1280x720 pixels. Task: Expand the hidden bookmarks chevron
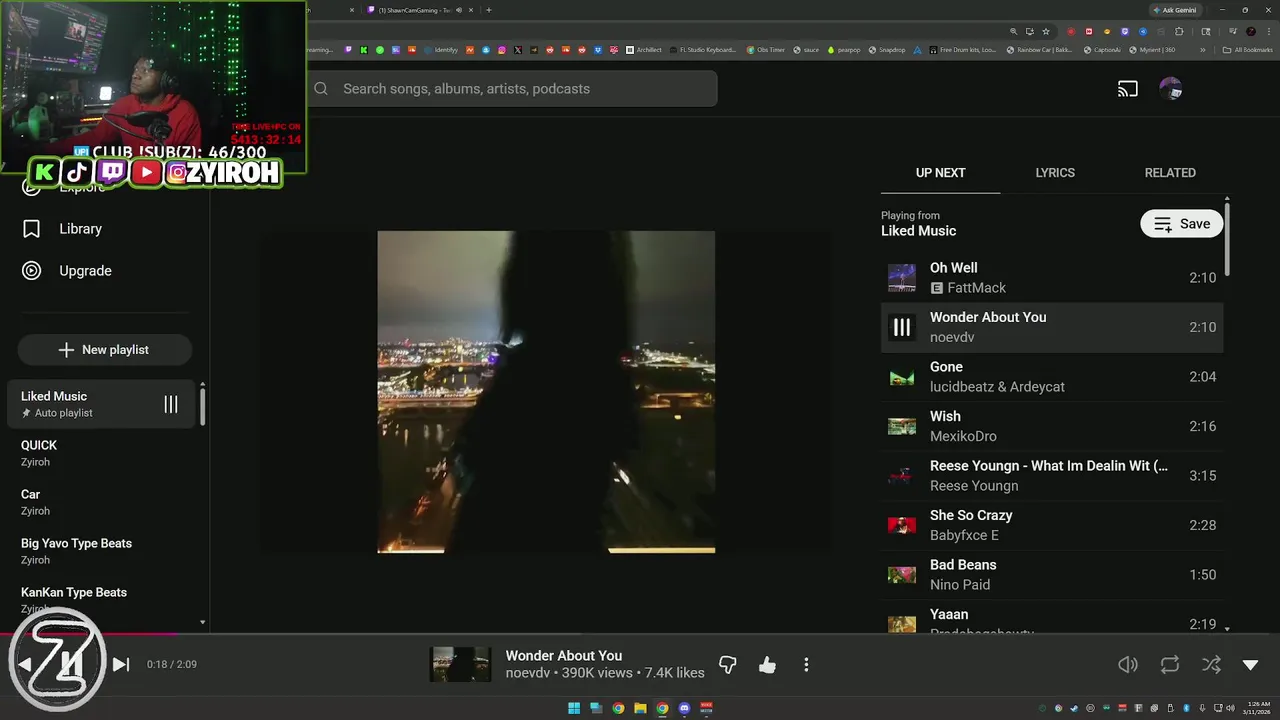point(1203,50)
